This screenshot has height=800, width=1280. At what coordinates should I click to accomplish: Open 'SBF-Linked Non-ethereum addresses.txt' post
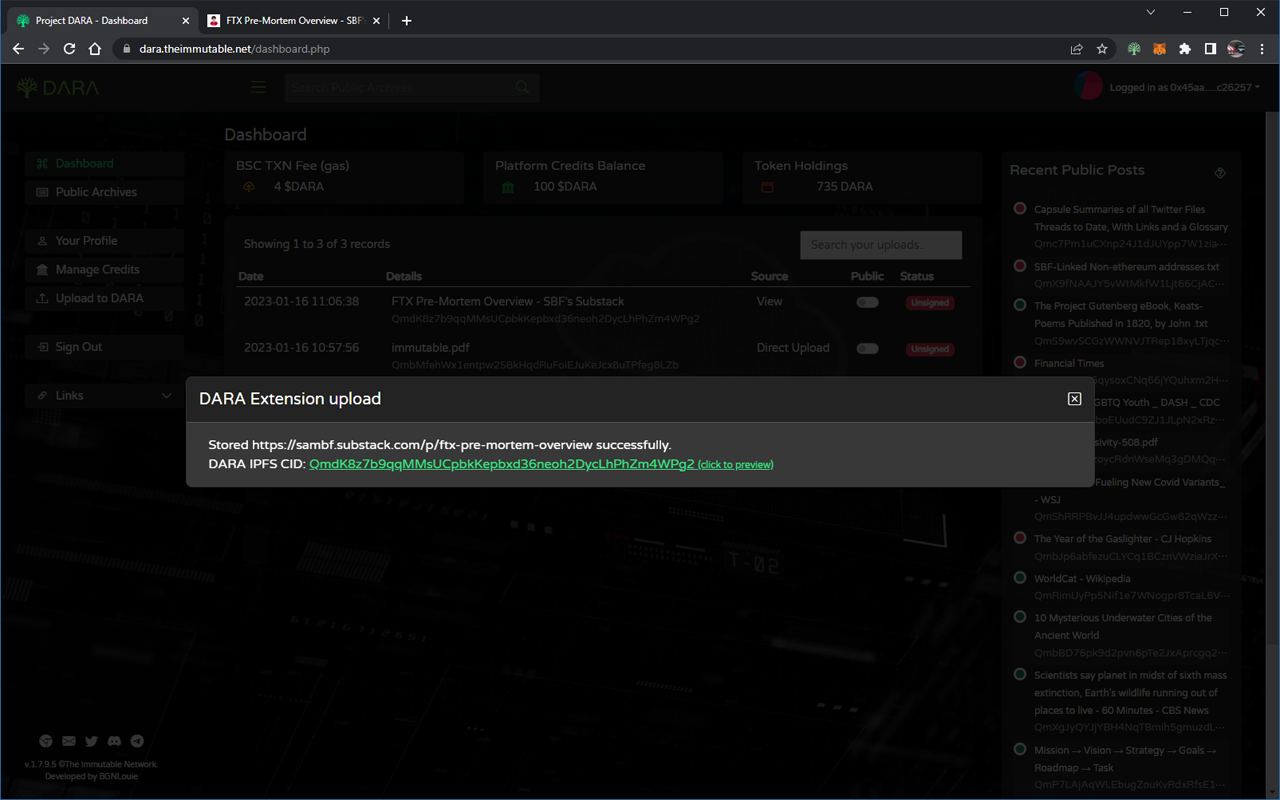coord(1127,267)
